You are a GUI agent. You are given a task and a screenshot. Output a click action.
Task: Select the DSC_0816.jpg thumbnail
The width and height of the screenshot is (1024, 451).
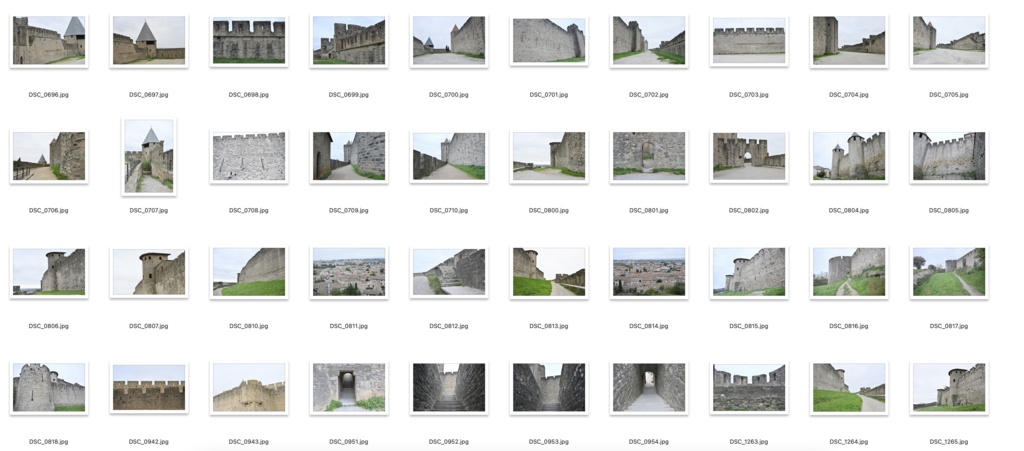[x=849, y=272]
